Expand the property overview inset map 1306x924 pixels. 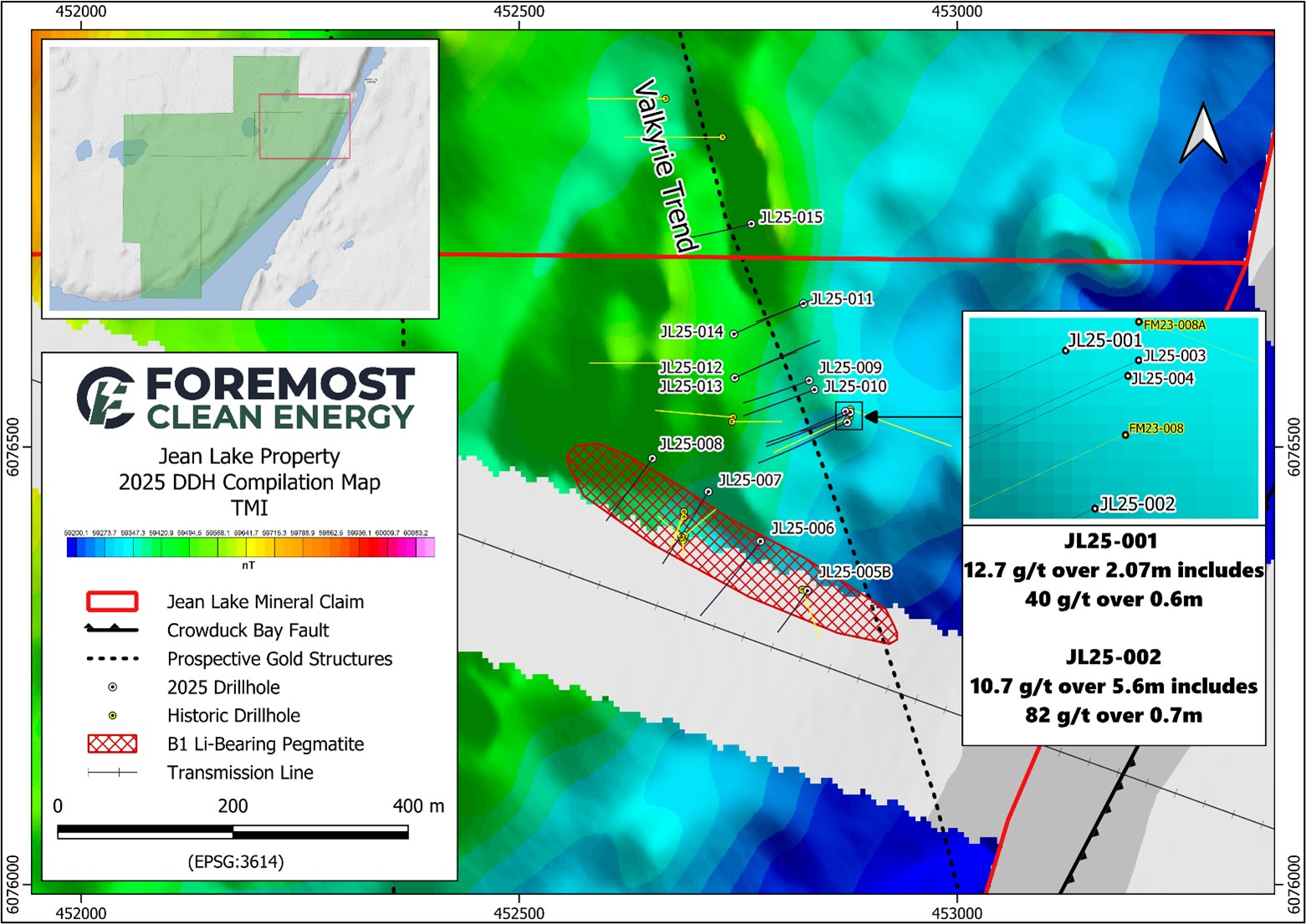pos(238,180)
